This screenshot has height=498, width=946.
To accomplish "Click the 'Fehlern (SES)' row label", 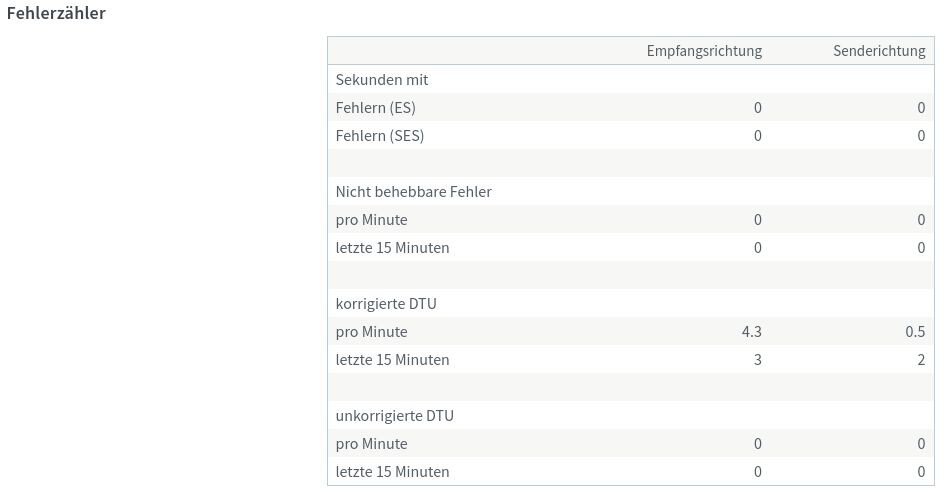I will point(380,135).
